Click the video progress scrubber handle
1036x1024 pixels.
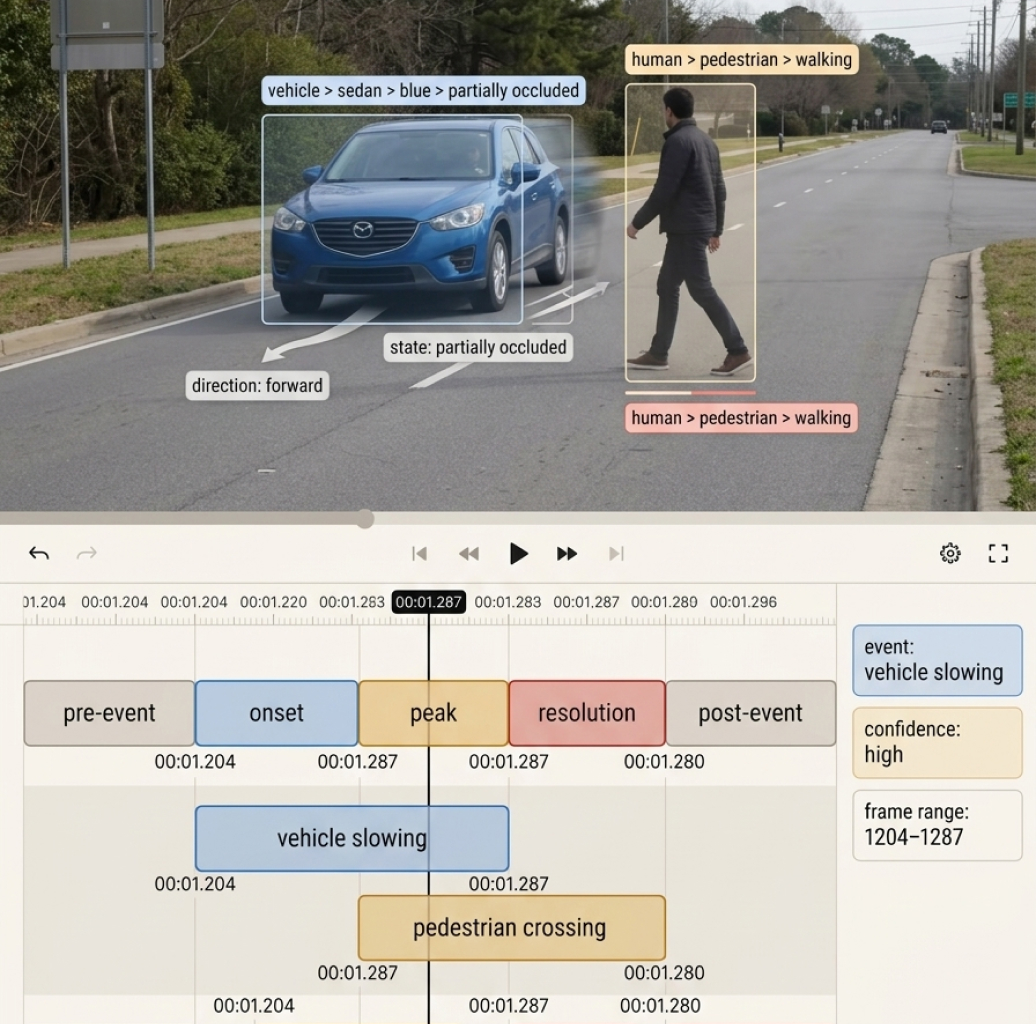pyautogui.click(x=365, y=519)
